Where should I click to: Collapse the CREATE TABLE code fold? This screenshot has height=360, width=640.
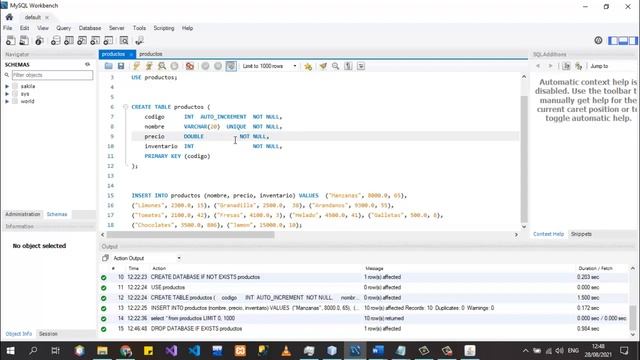point(125,107)
